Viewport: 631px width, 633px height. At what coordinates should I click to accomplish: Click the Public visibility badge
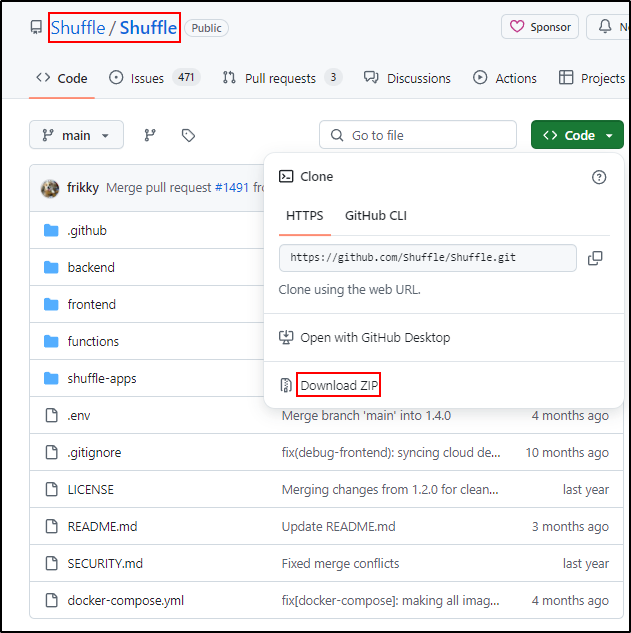click(x=206, y=28)
